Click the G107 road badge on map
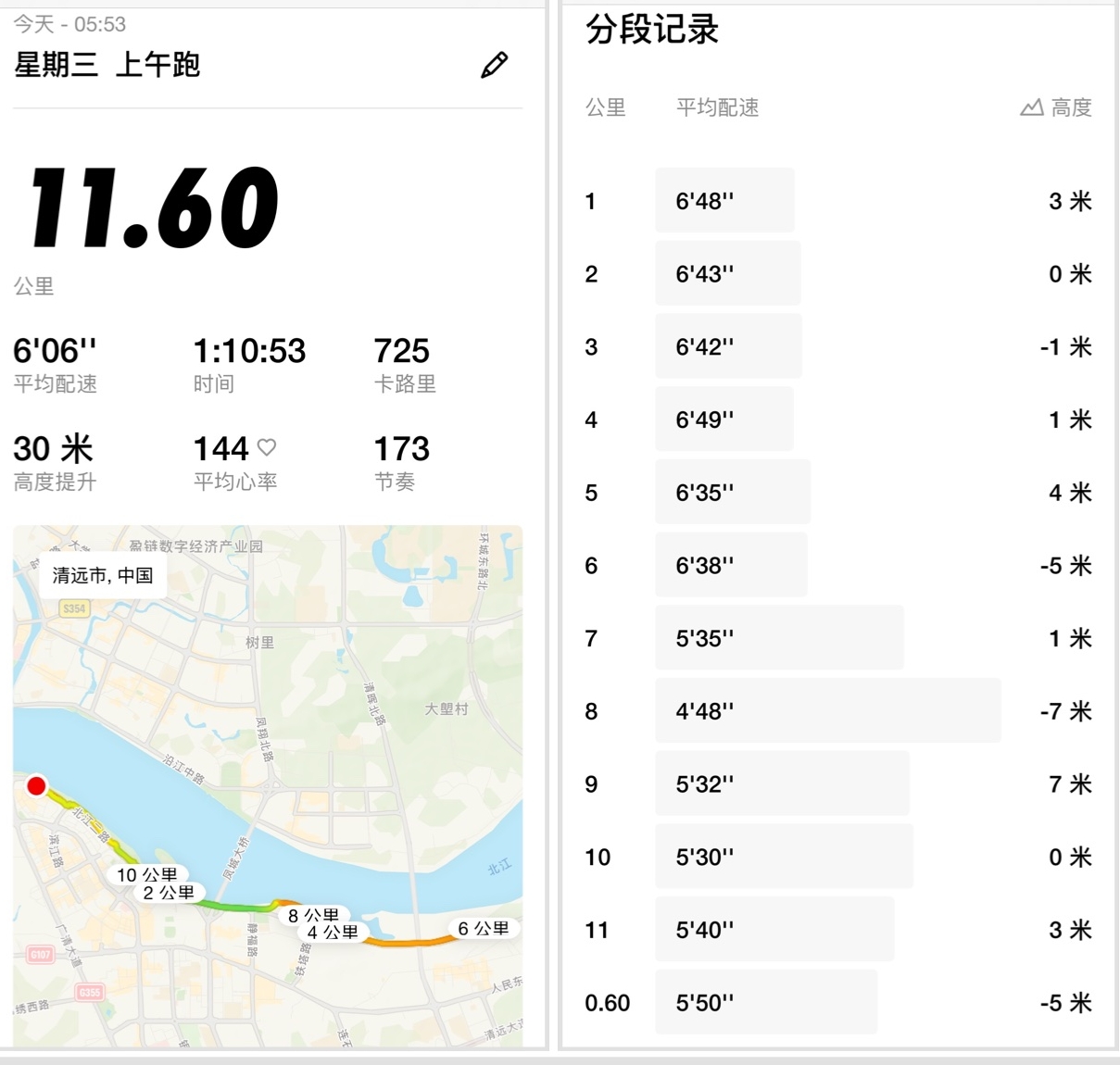Image resolution: width=1120 pixels, height=1065 pixels. click(x=41, y=954)
